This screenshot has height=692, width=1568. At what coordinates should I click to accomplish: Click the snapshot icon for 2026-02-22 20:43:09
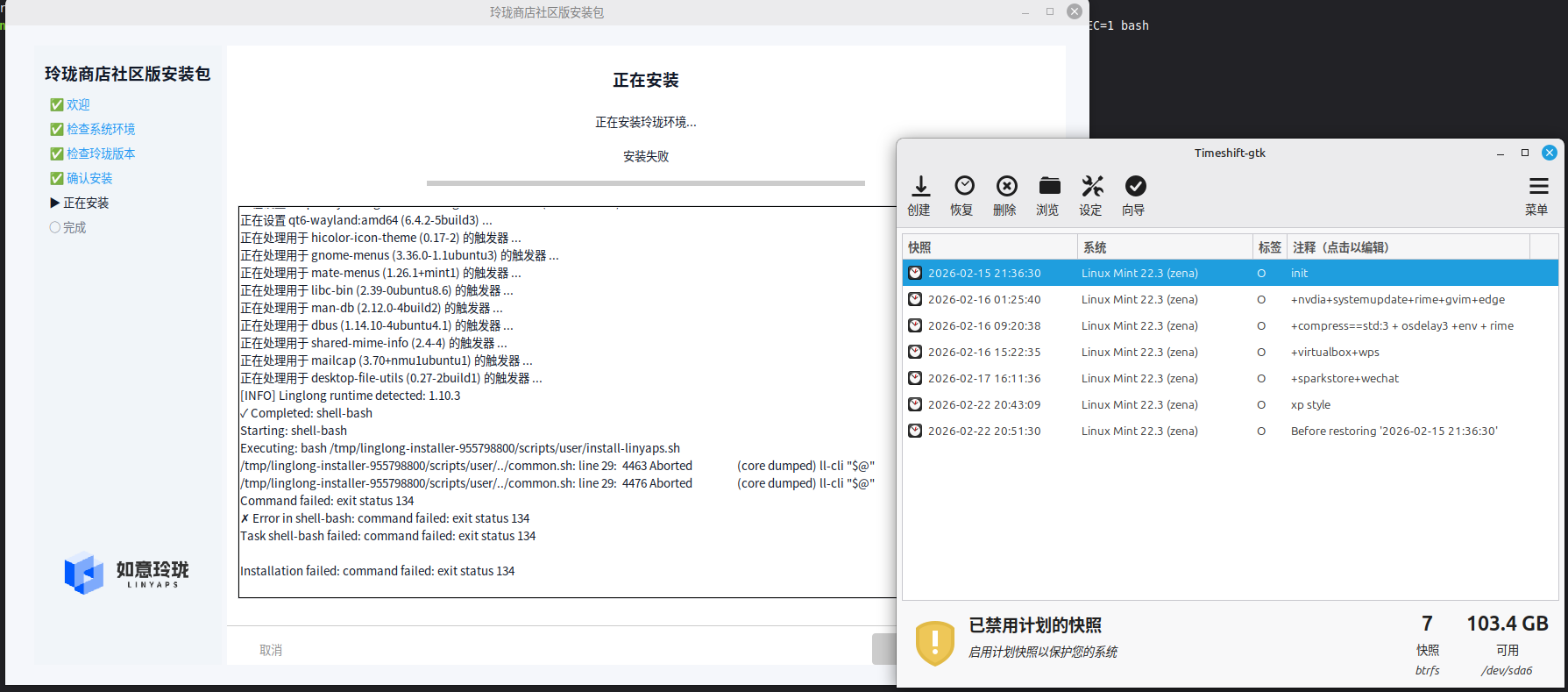coord(915,404)
